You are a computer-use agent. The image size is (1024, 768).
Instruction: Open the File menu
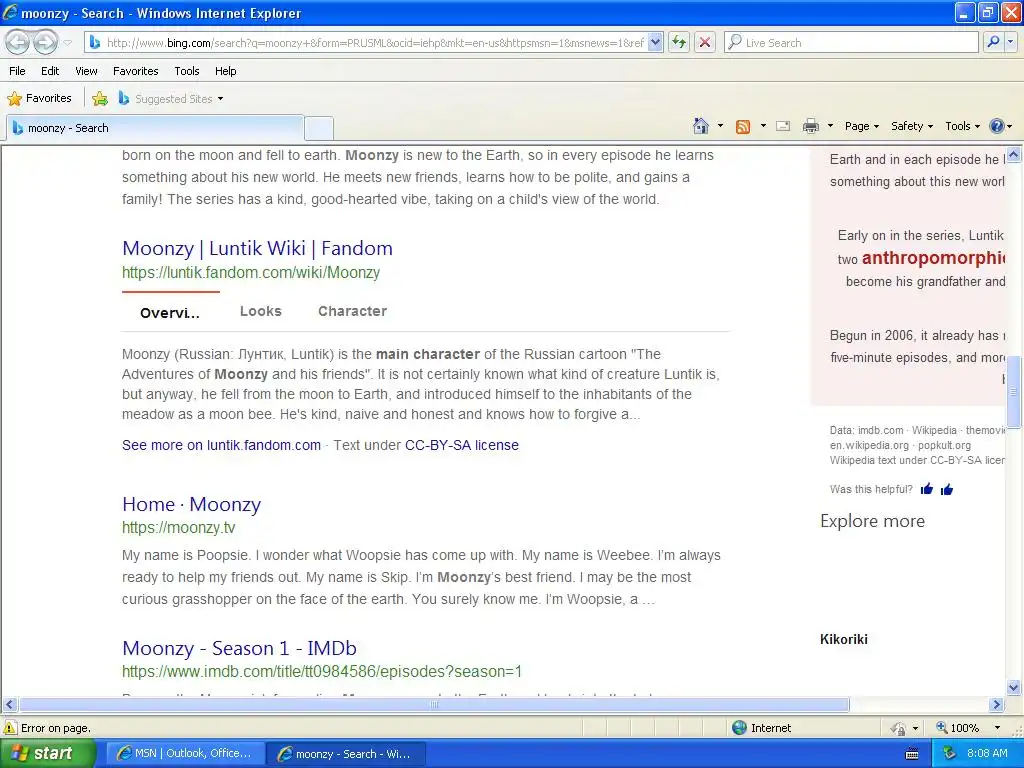click(18, 71)
